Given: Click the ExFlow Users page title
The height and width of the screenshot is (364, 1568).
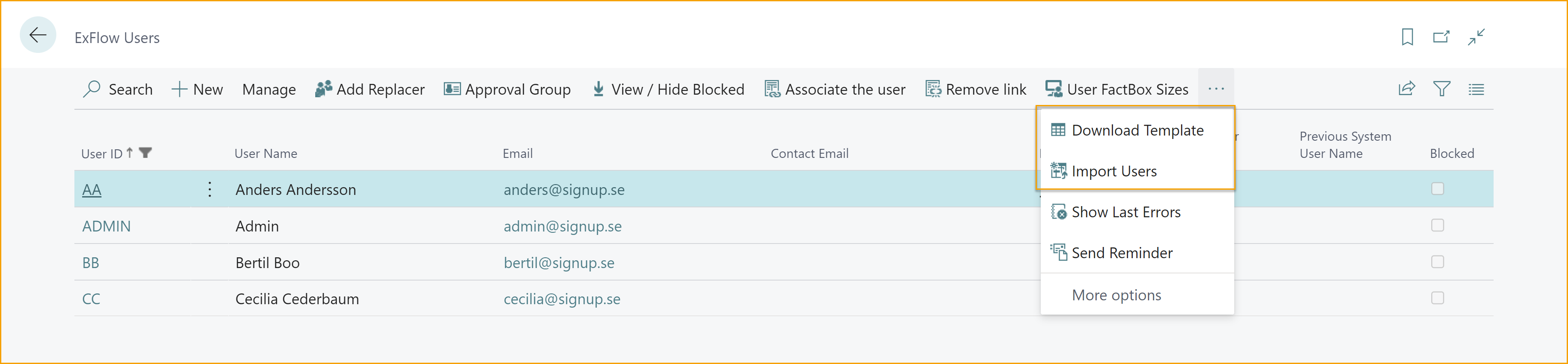Looking at the screenshot, I should click(x=117, y=38).
